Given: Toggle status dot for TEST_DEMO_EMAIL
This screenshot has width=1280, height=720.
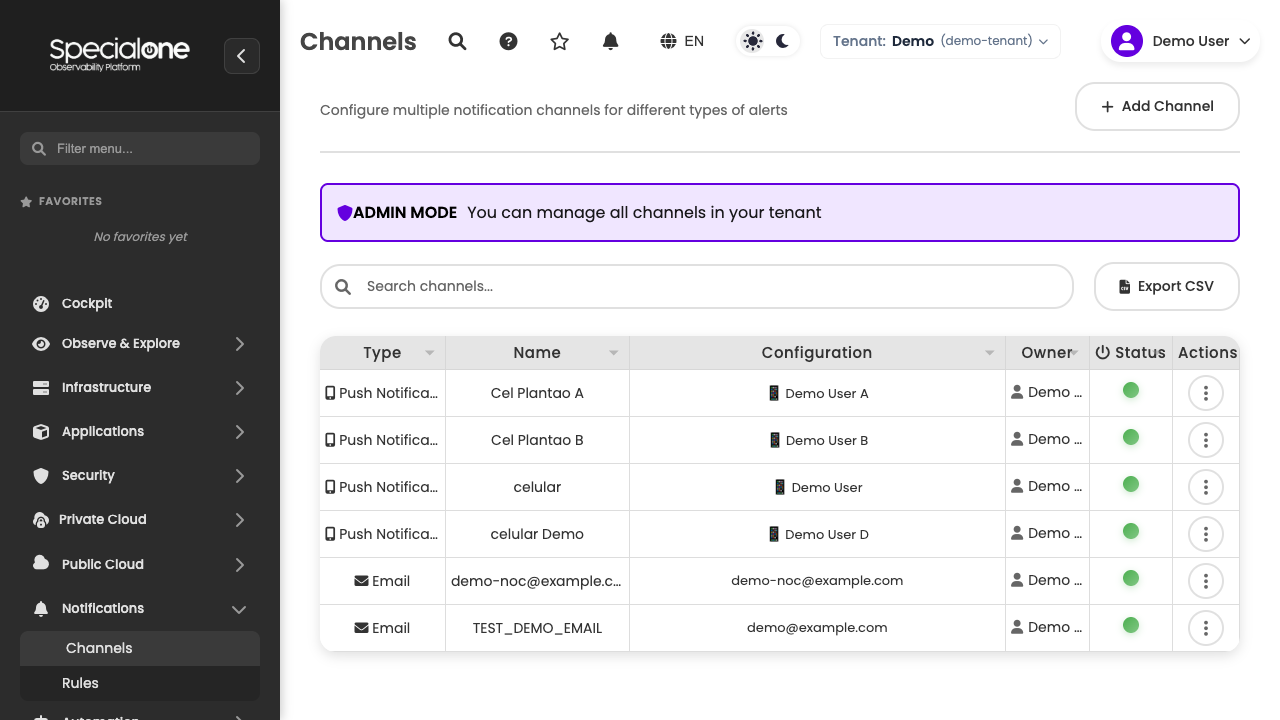Looking at the screenshot, I should point(1131,625).
